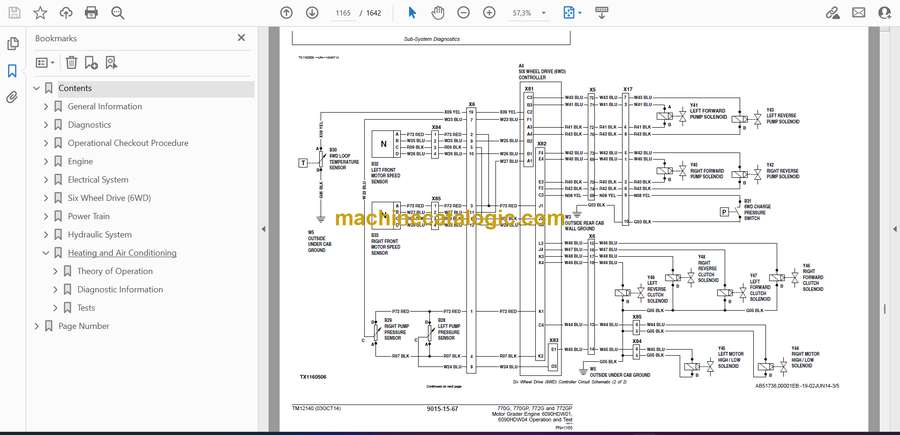Expand General Information bookmark

click(46, 107)
